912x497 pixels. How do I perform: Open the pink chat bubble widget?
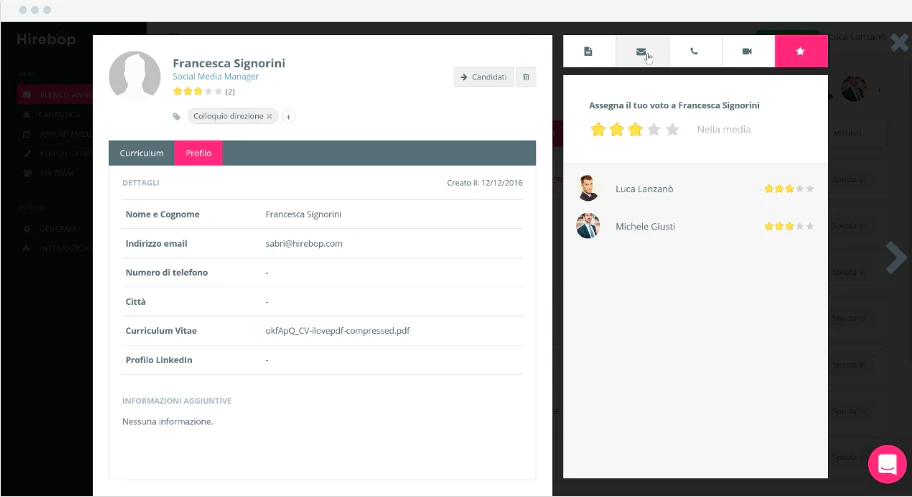pos(887,464)
